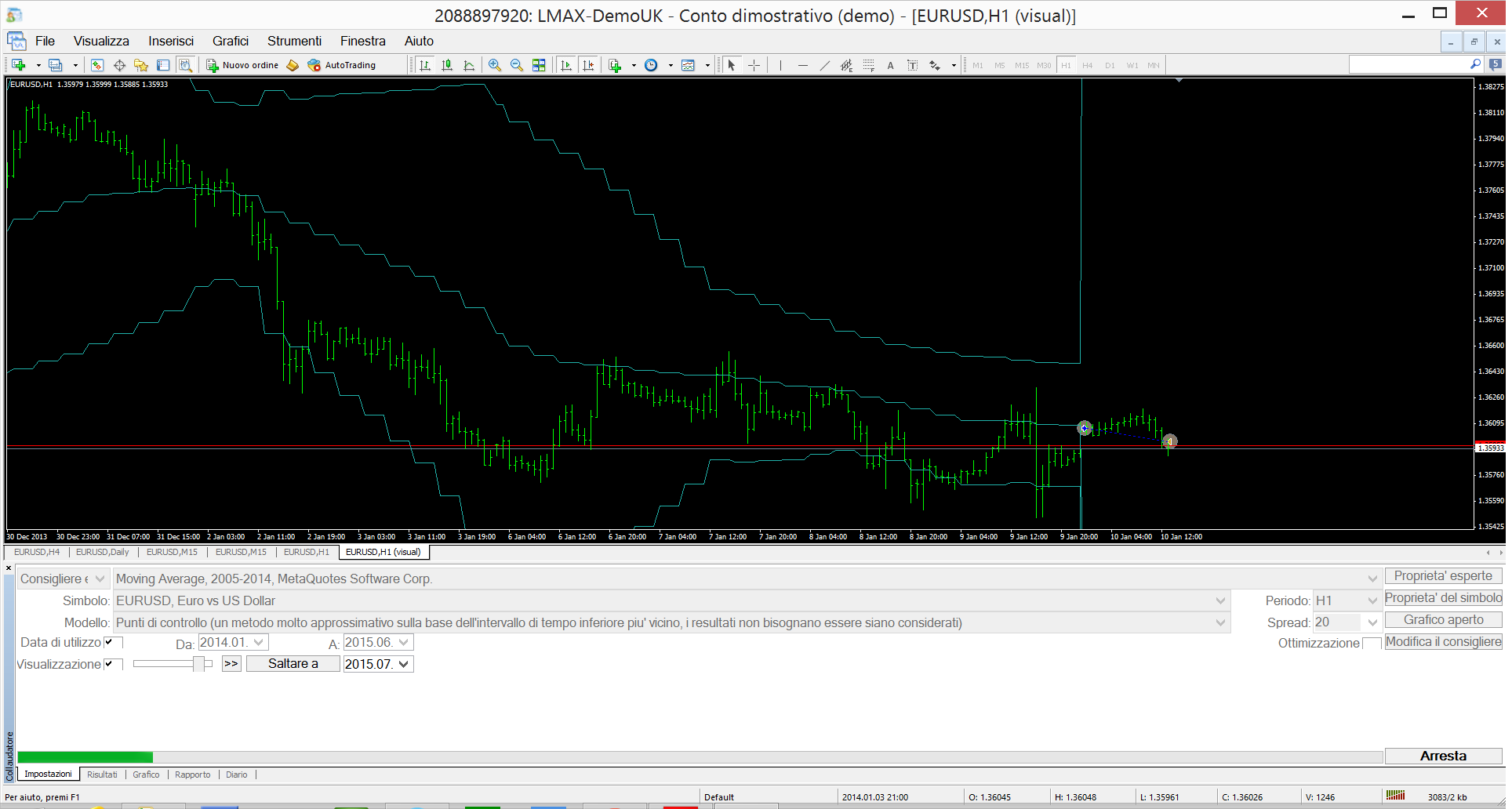The height and width of the screenshot is (809, 1512).
Task: Click Modifica il consigliere button
Action: click(x=1443, y=641)
